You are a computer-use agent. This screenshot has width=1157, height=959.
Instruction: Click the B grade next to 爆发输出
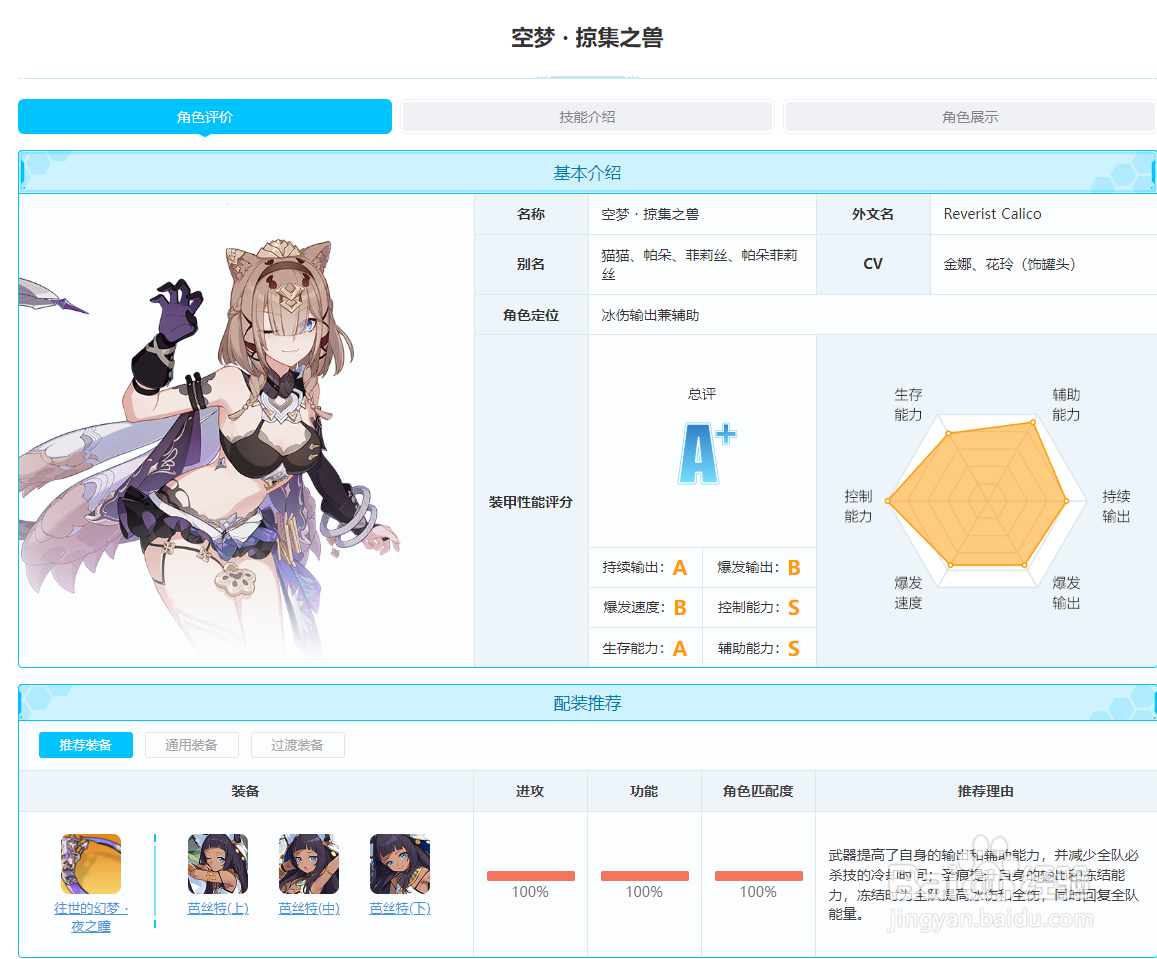coord(797,567)
